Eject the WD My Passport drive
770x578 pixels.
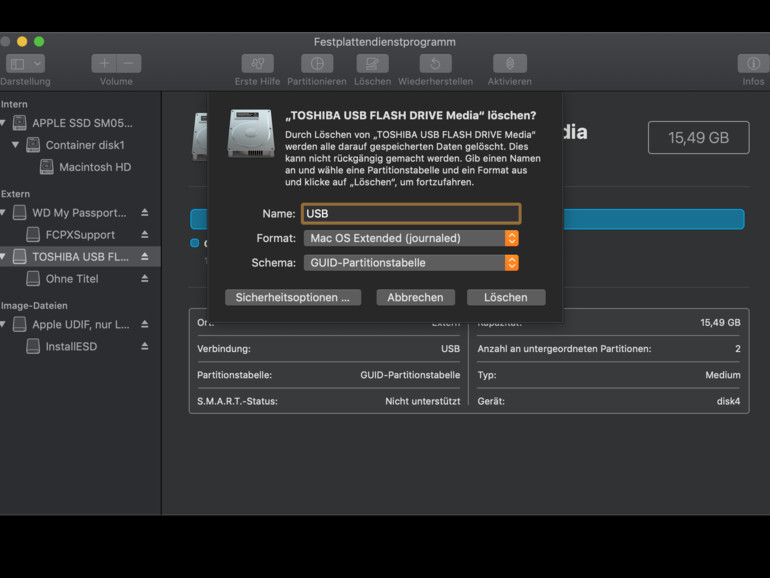pyautogui.click(x=144, y=213)
